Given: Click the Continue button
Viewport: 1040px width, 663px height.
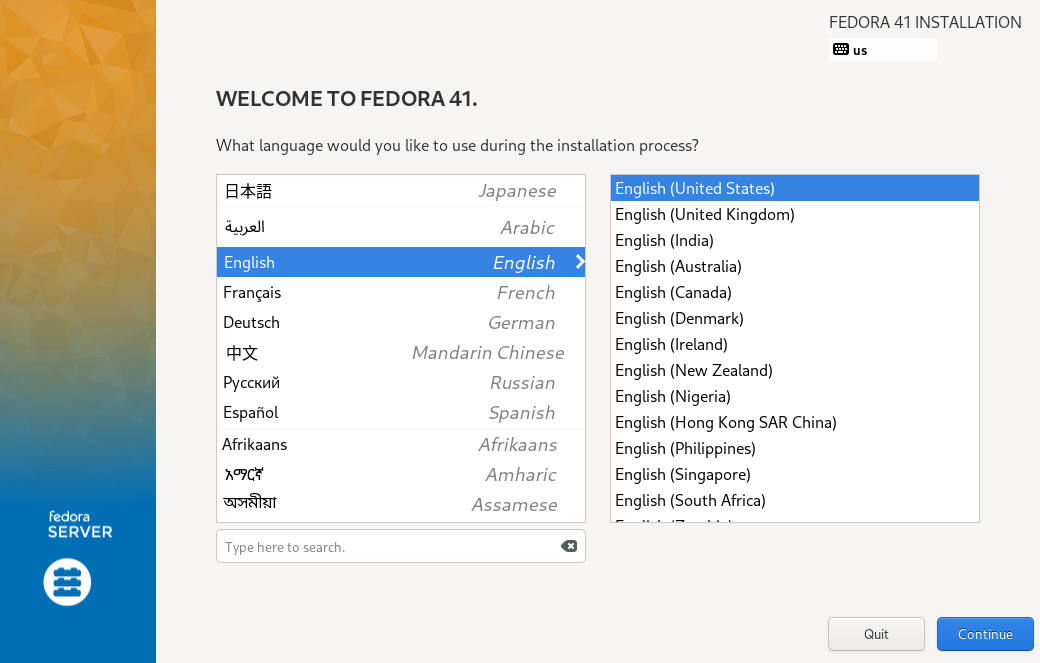Looking at the screenshot, I should tap(985, 634).
